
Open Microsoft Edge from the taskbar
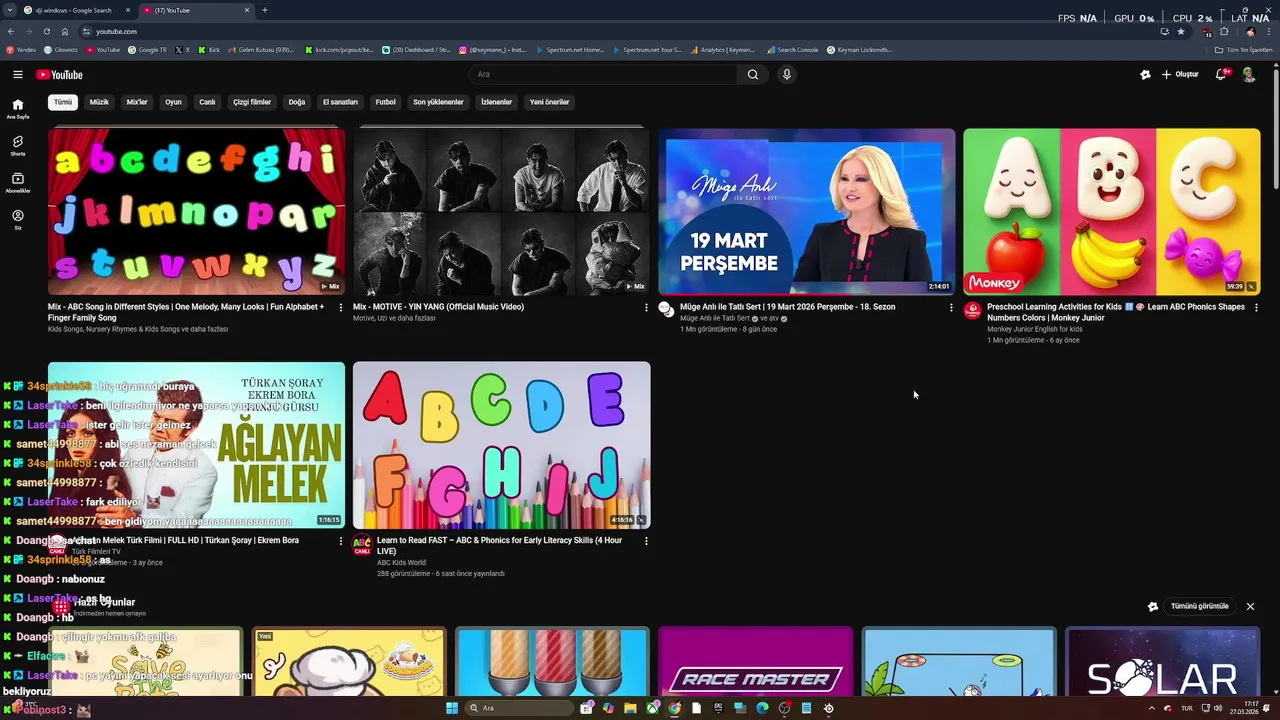pos(762,708)
